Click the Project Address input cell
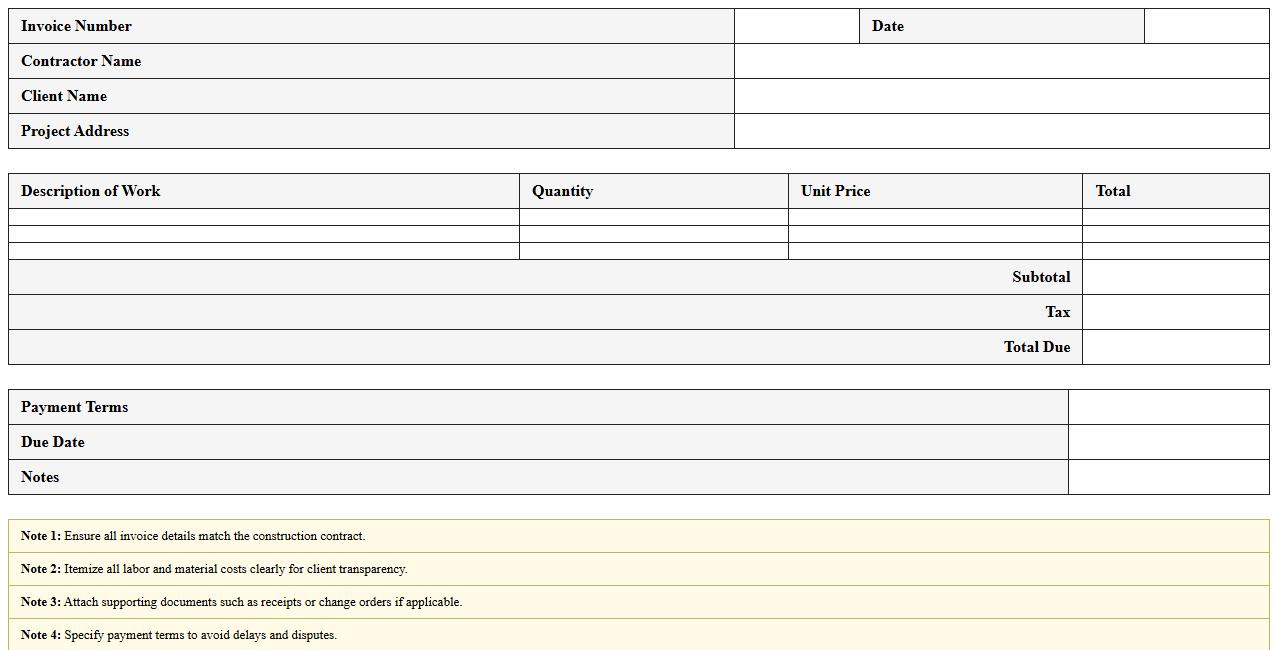 [1000, 131]
